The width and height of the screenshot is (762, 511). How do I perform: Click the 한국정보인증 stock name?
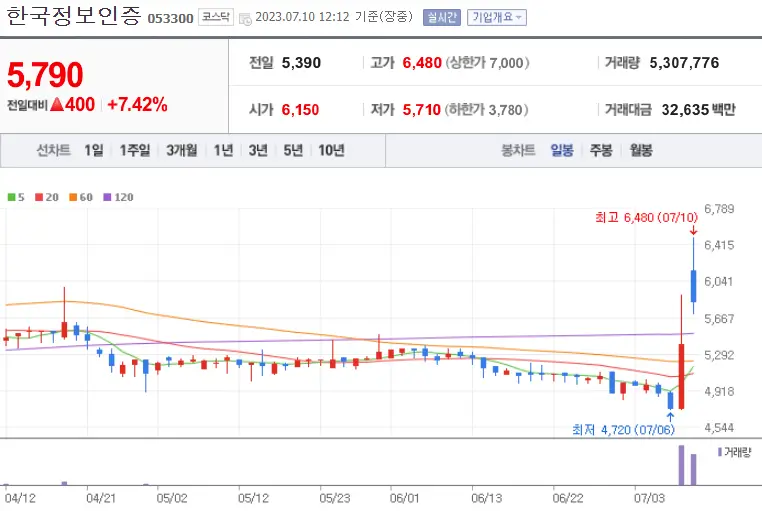click(x=74, y=16)
